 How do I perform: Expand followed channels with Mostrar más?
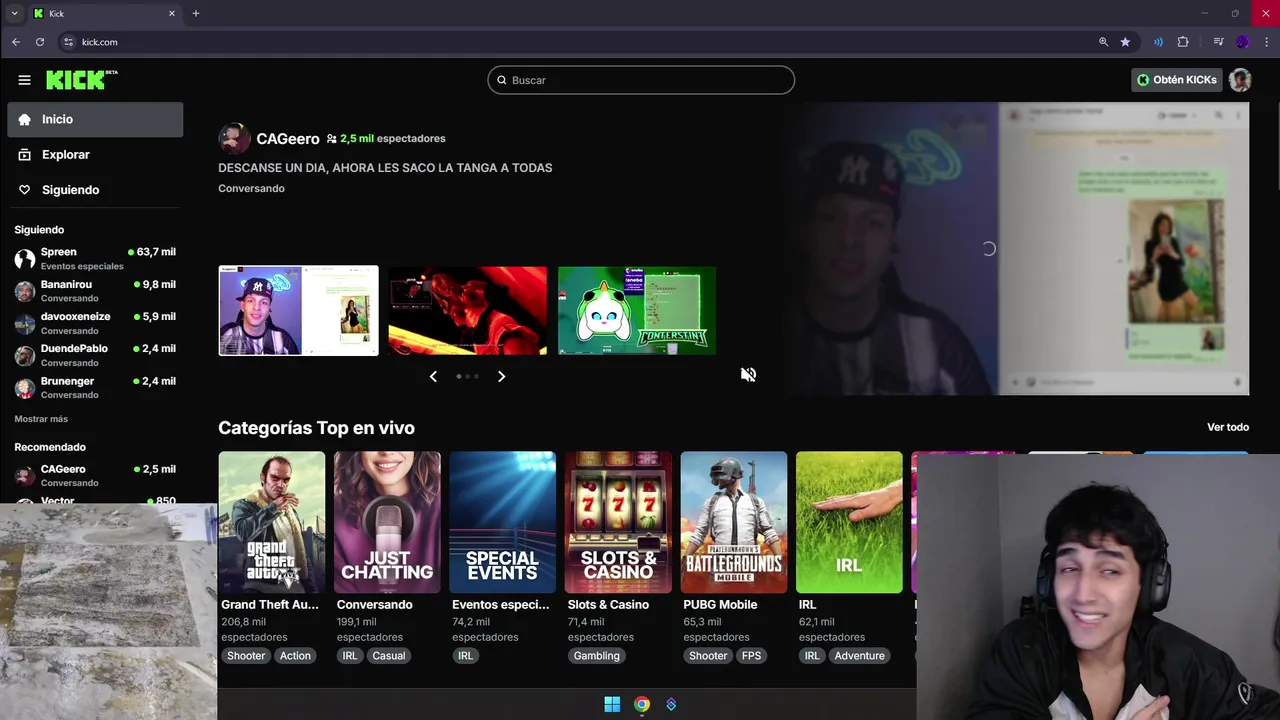pos(41,419)
